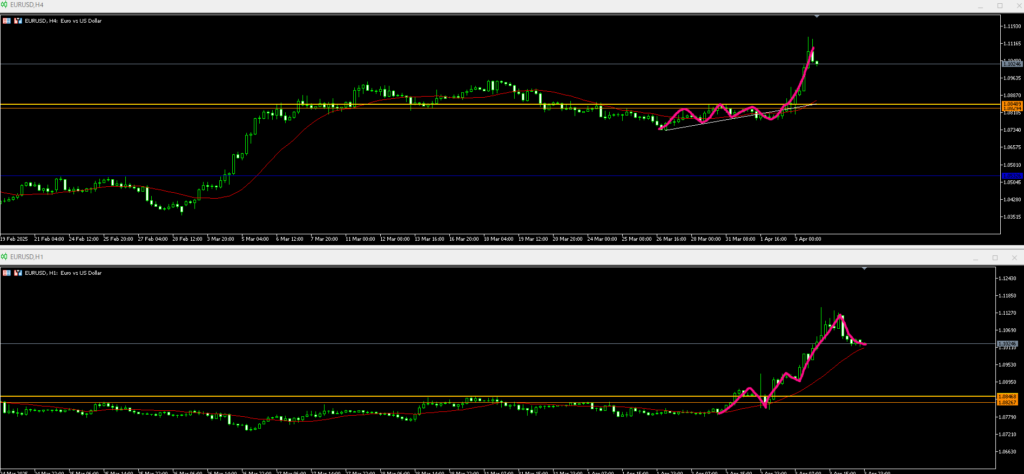Click the chart shift triangle in H4 chart
This screenshot has width=1024, height=474.
(817, 17)
